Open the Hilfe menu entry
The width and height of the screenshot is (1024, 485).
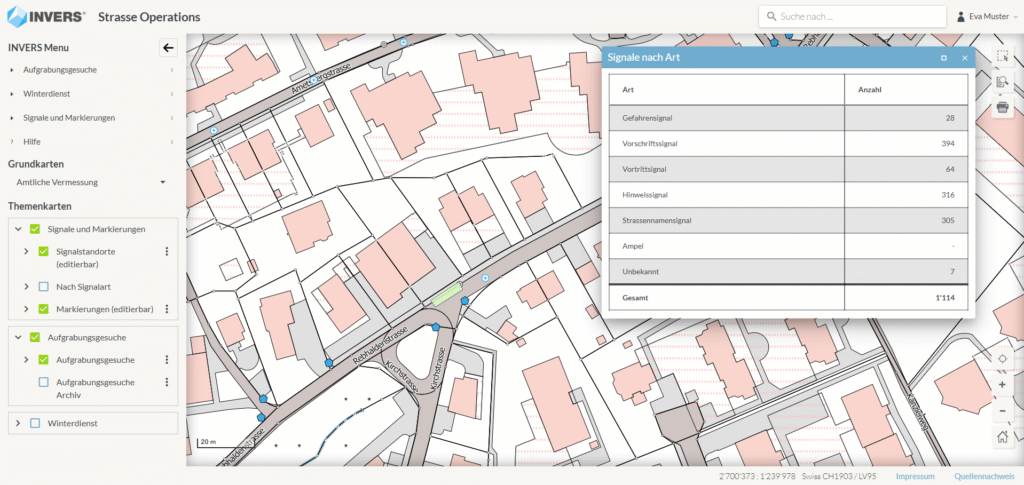[x=31, y=142]
